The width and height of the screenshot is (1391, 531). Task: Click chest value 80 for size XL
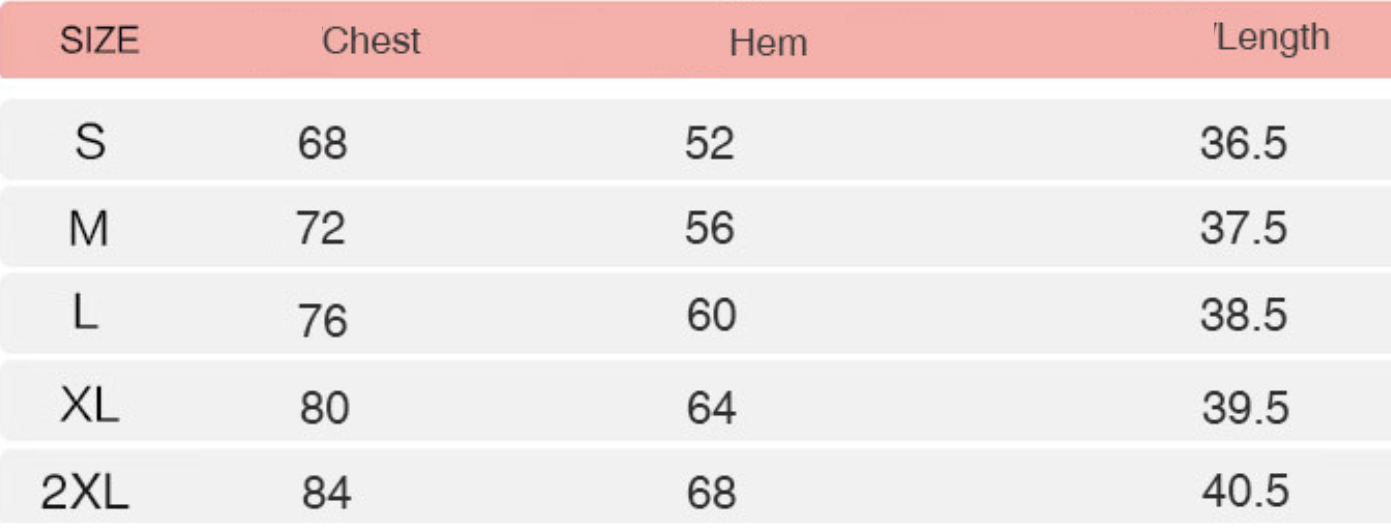point(324,409)
